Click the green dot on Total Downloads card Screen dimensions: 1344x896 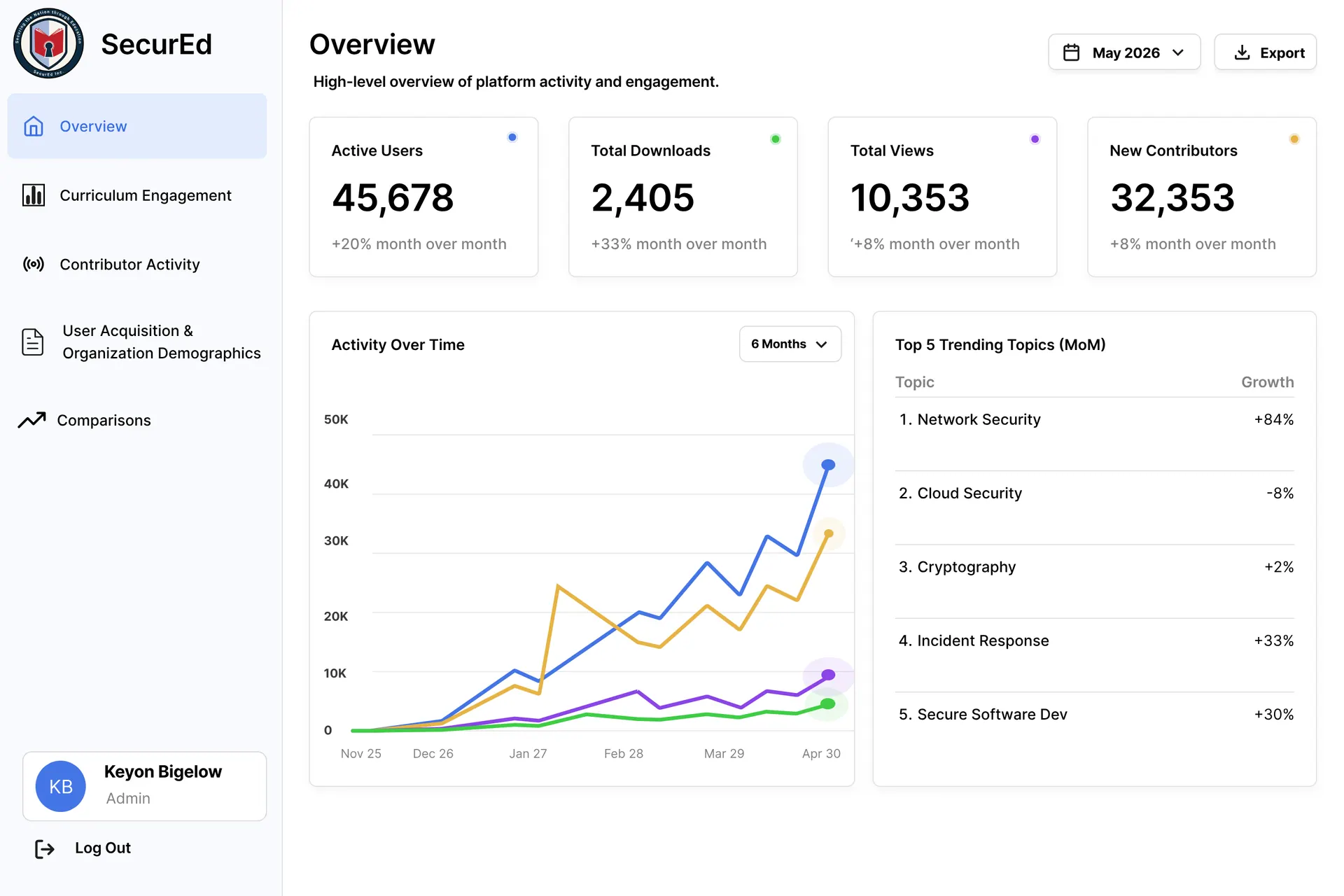(x=776, y=139)
